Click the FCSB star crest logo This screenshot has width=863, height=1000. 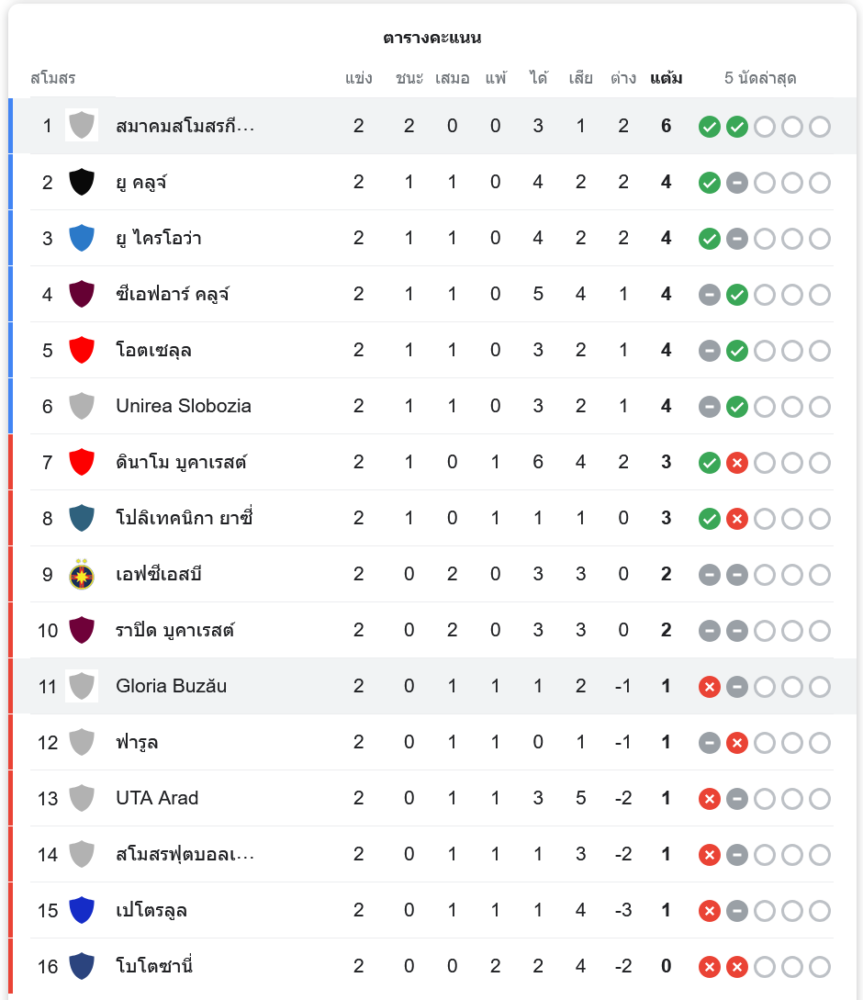tap(82, 574)
